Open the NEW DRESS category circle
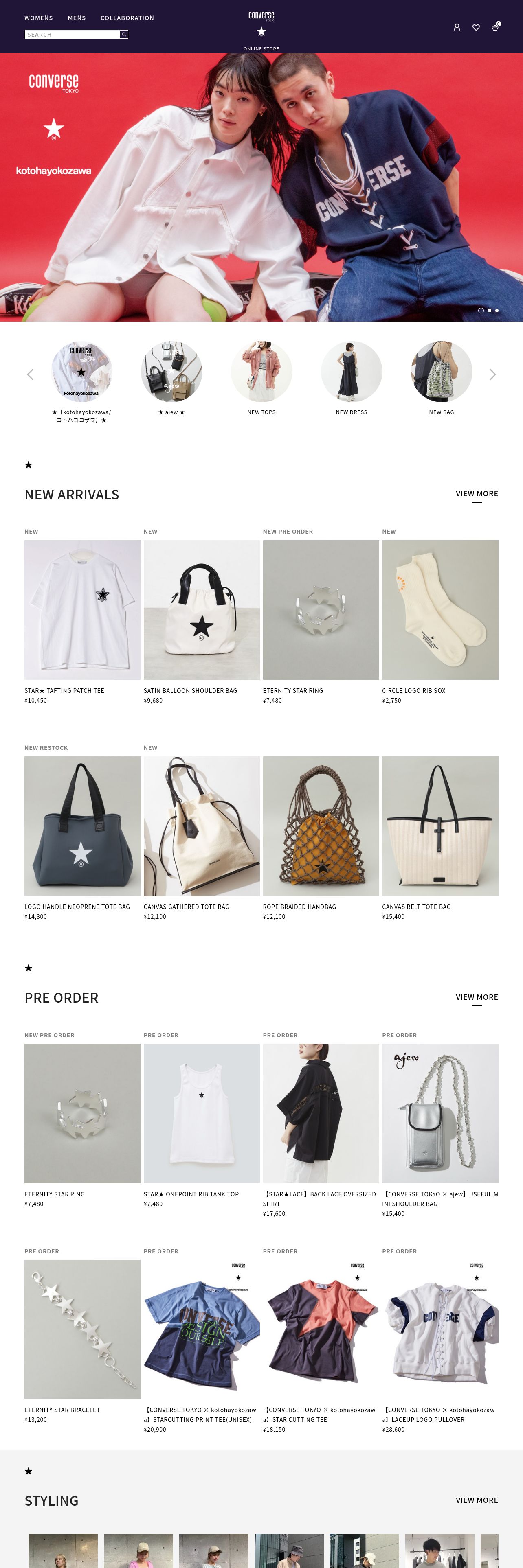Viewport: 523px width, 1568px height. click(351, 378)
